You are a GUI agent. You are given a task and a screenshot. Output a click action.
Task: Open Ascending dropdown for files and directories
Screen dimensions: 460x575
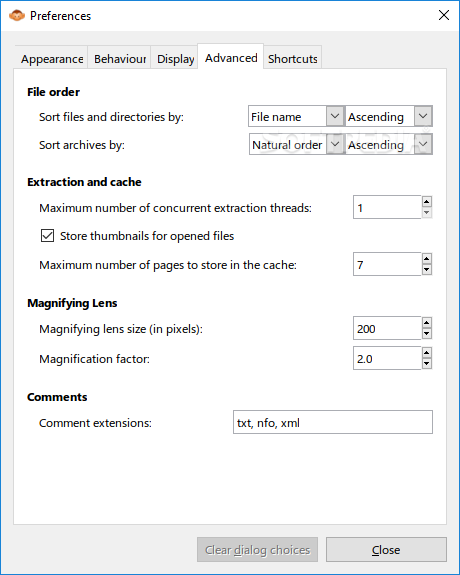point(389,117)
